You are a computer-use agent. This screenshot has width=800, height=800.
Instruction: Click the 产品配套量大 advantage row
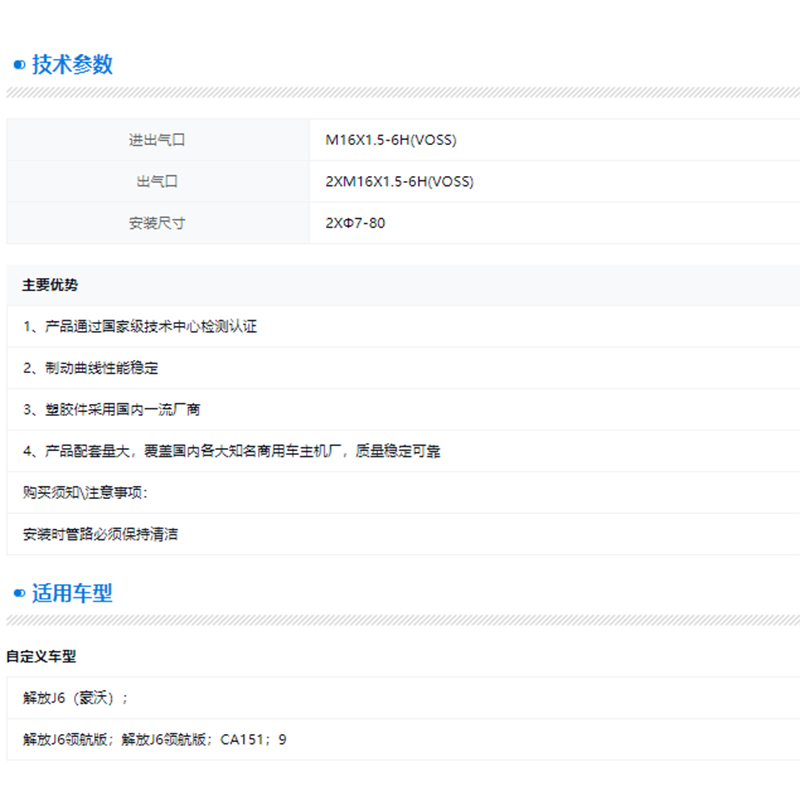[x=231, y=451]
